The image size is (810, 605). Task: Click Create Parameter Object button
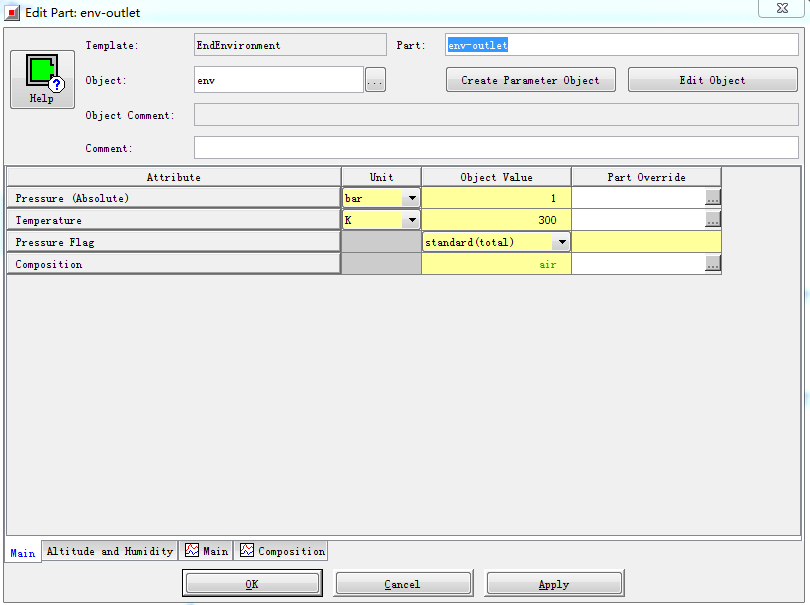[530, 80]
